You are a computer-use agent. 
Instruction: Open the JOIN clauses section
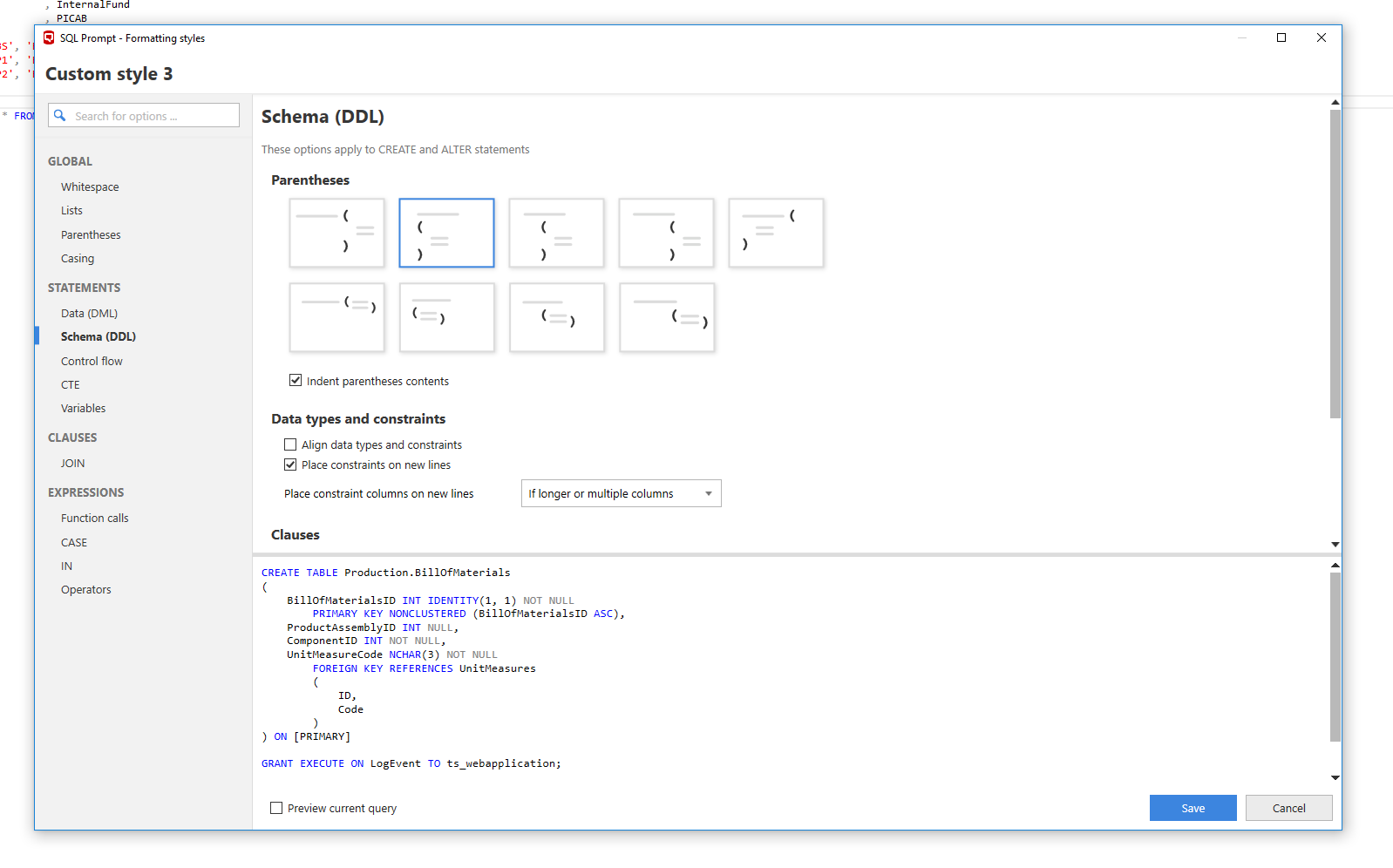73,464
